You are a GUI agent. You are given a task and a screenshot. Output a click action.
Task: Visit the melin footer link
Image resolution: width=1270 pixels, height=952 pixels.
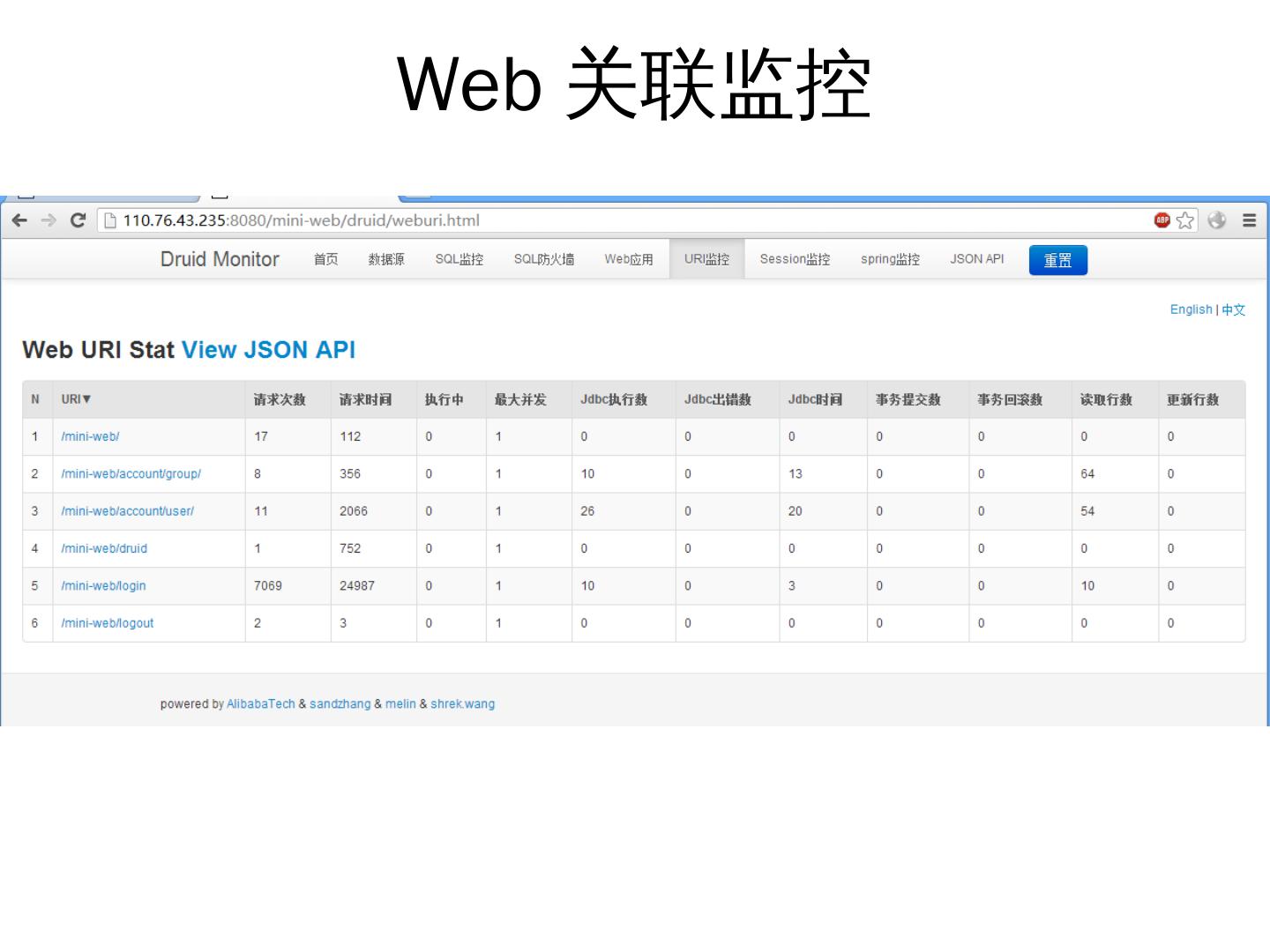pos(400,703)
